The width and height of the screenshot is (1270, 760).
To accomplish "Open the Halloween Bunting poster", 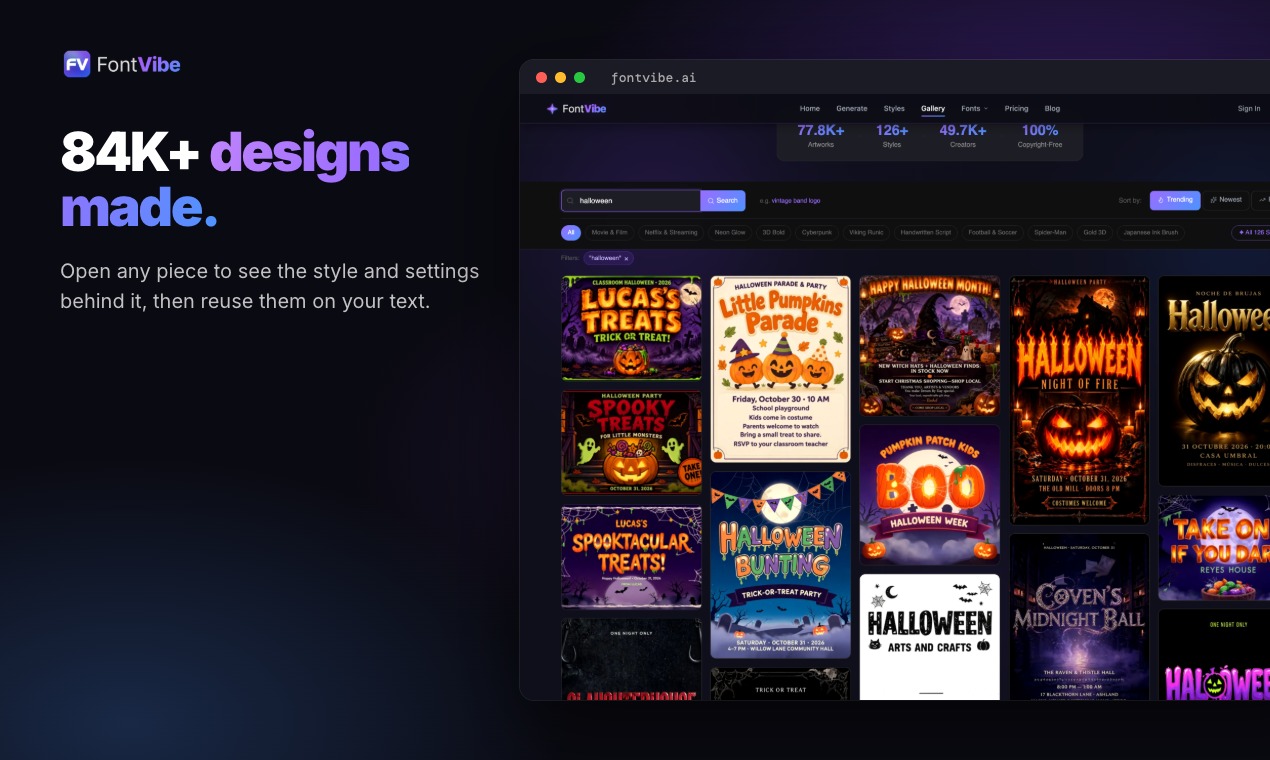I will tap(780, 565).
